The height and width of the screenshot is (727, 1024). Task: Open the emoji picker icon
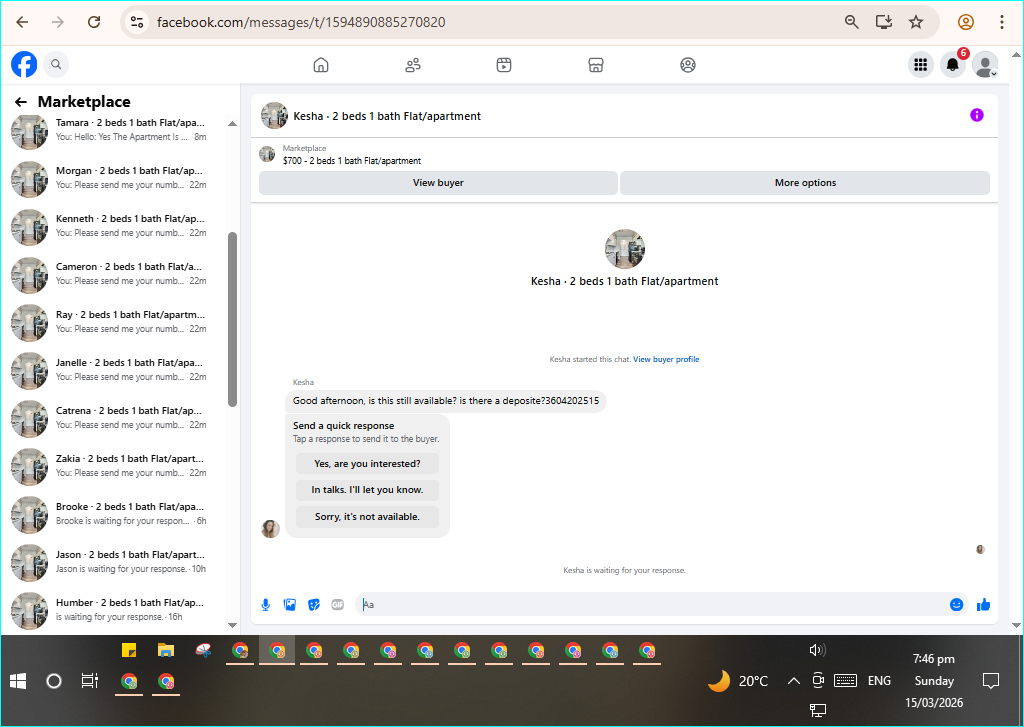tap(957, 605)
